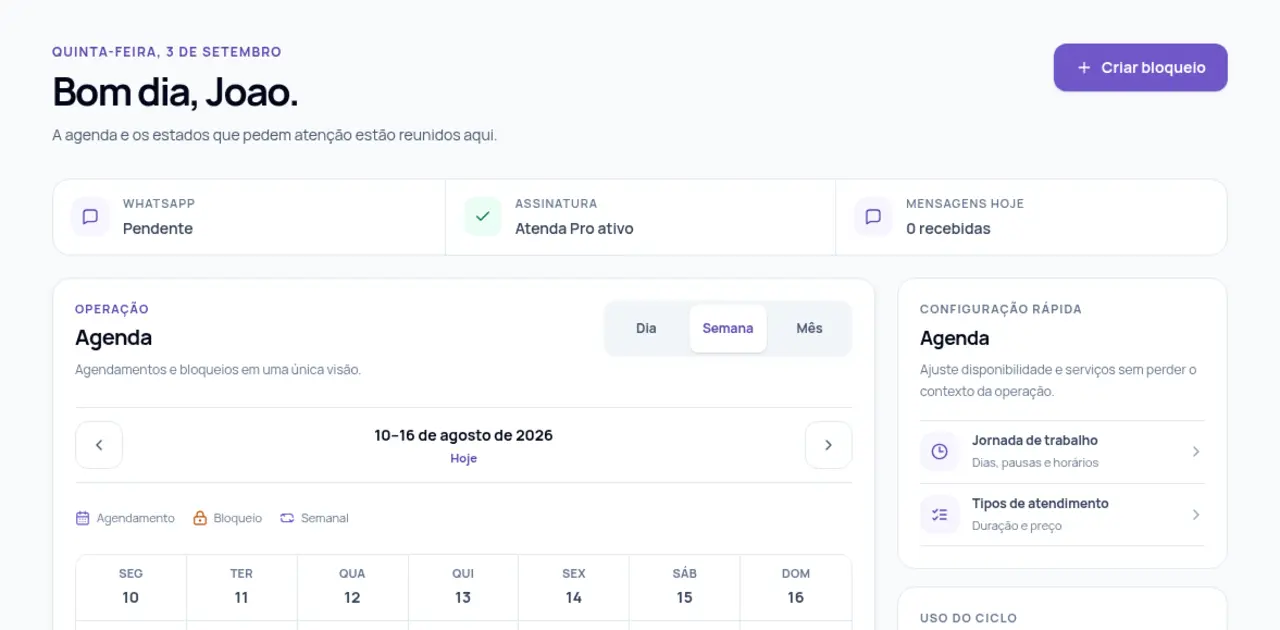
Task: Click the 'Atenda Pro ativo' subscription text
Action: (574, 228)
